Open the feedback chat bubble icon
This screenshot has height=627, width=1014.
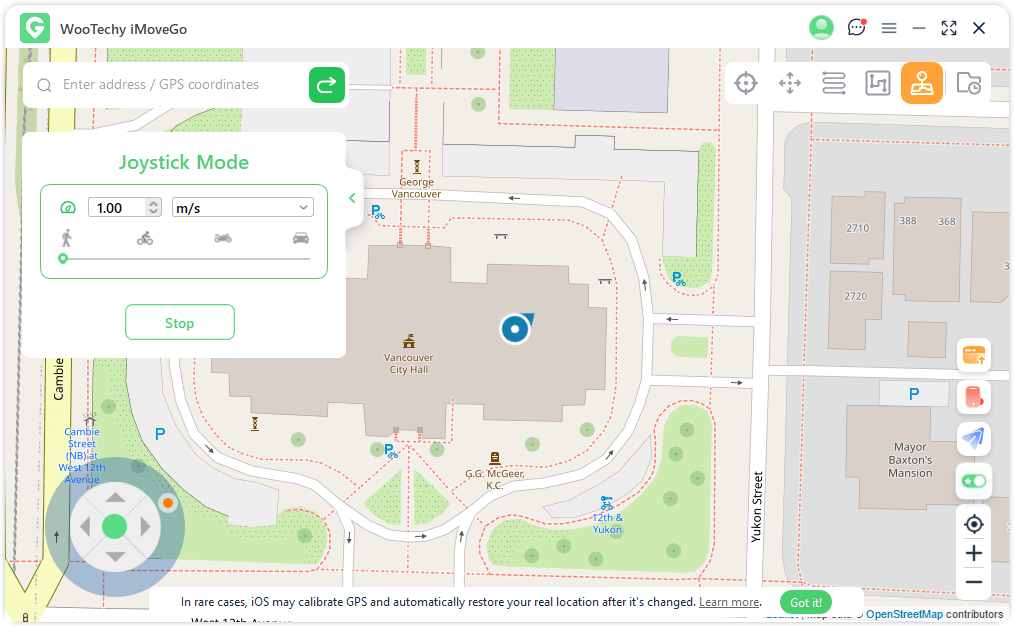click(856, 28)
